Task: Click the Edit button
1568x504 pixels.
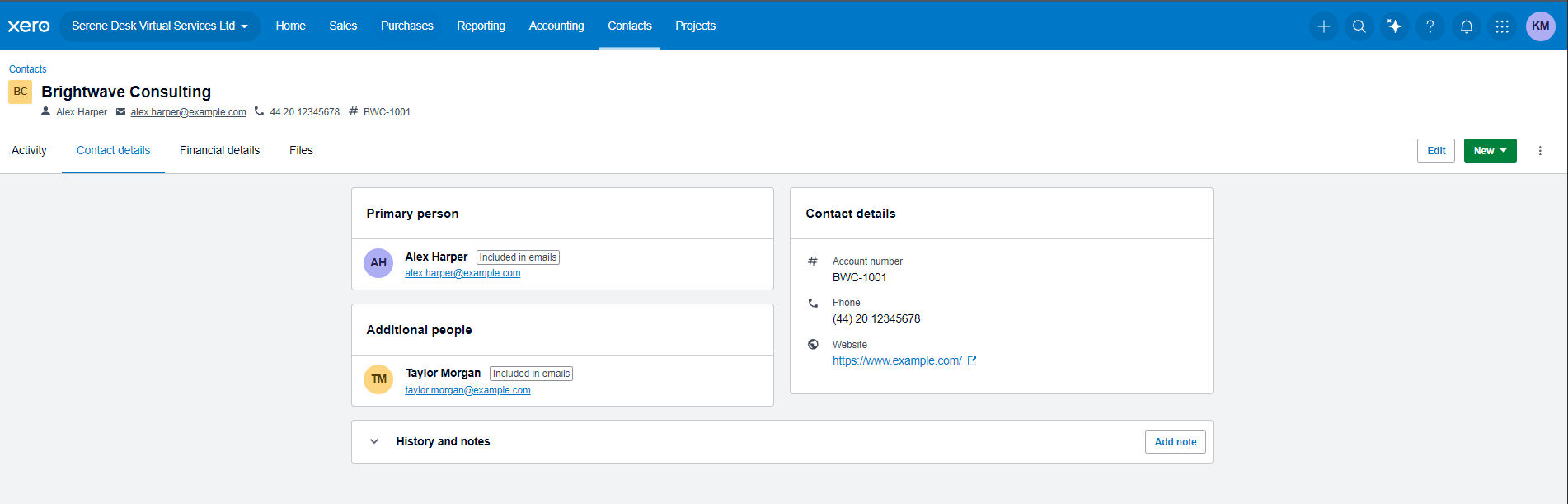Action: click(1435, 151)
